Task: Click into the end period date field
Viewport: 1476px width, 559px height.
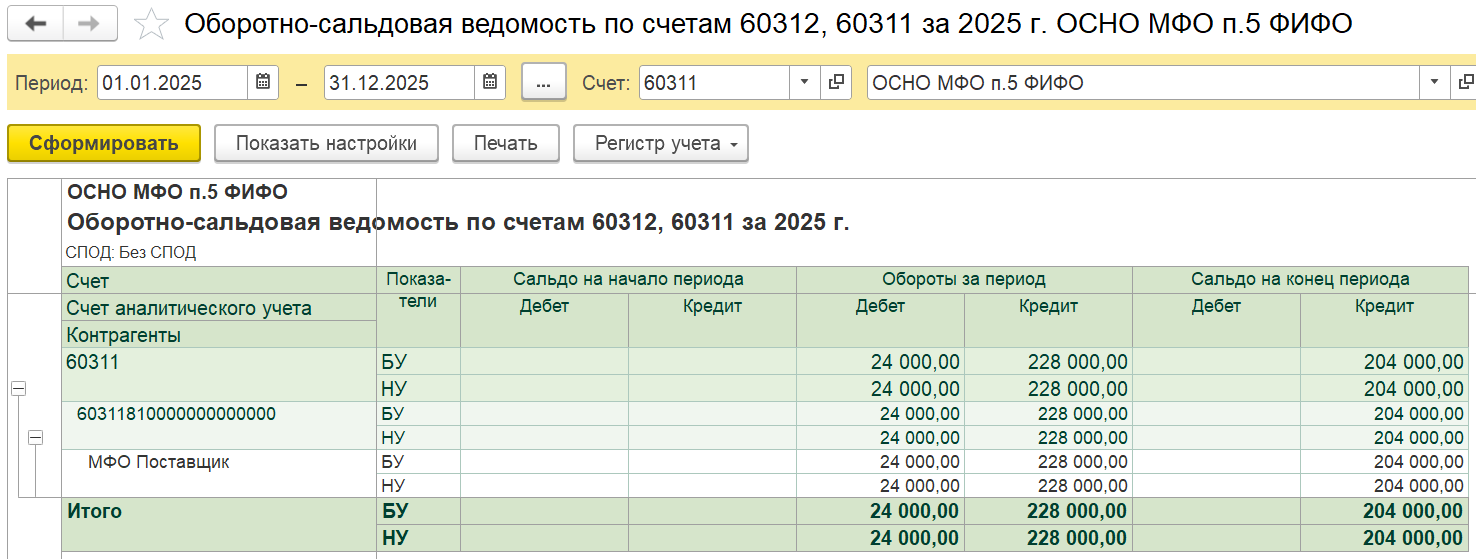Action: 398,83
